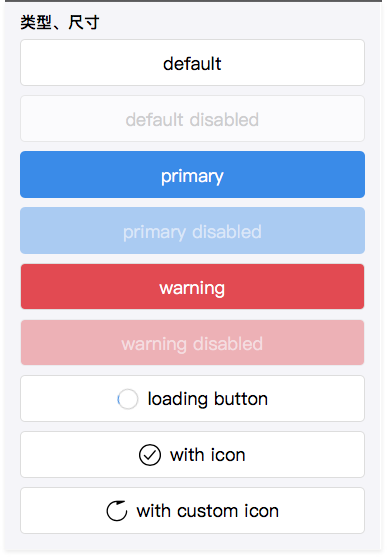Click the check-circle icon beside "with icon"
This screenshot has width=391, height=558.
150,455
